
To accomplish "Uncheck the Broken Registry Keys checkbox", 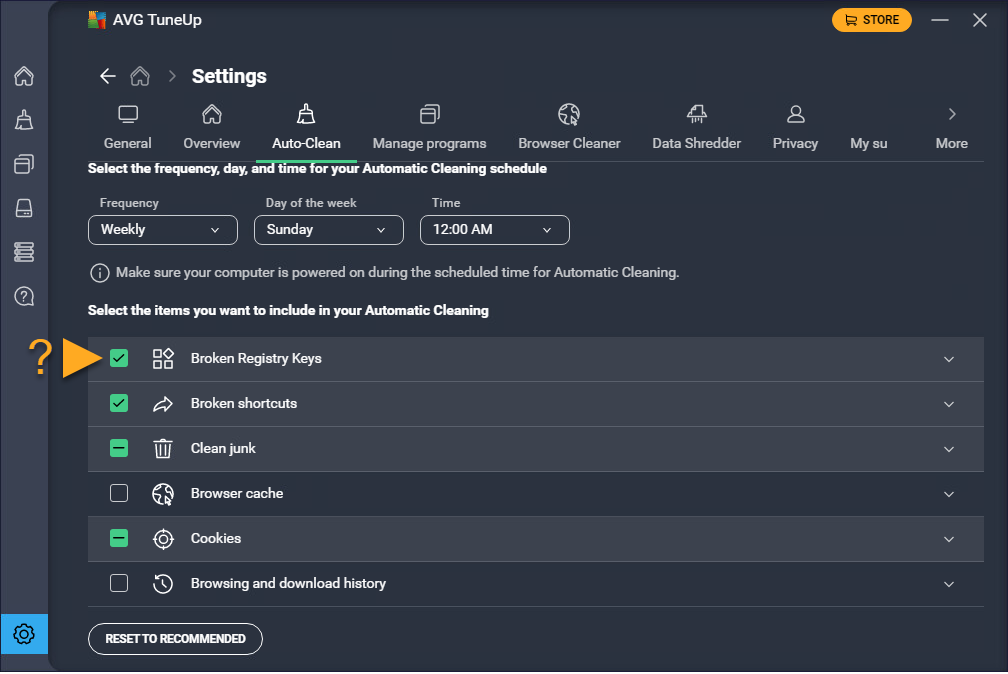I will [119, 358].
